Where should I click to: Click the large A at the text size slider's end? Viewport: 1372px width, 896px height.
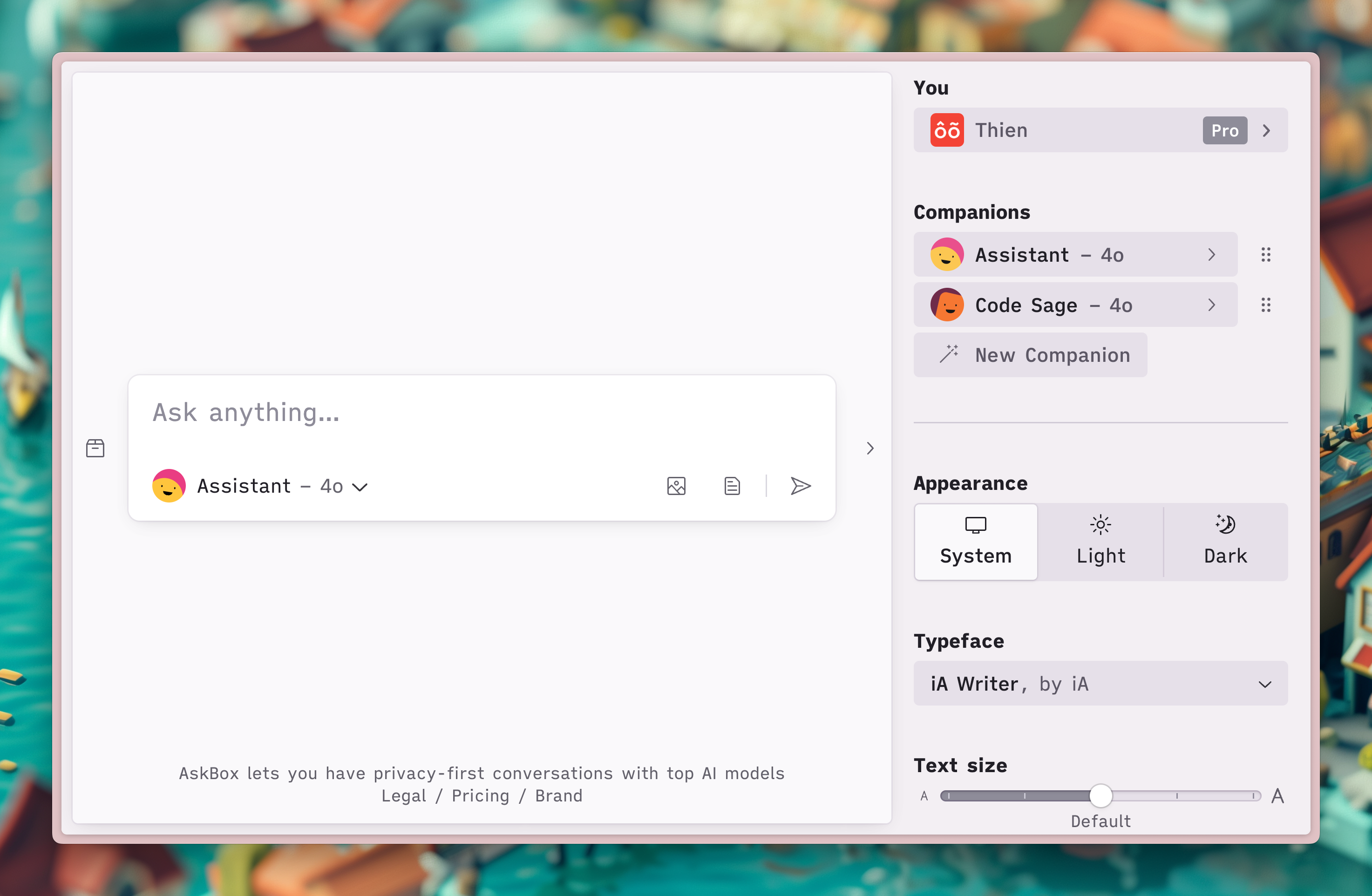[x=1277, y=796]
